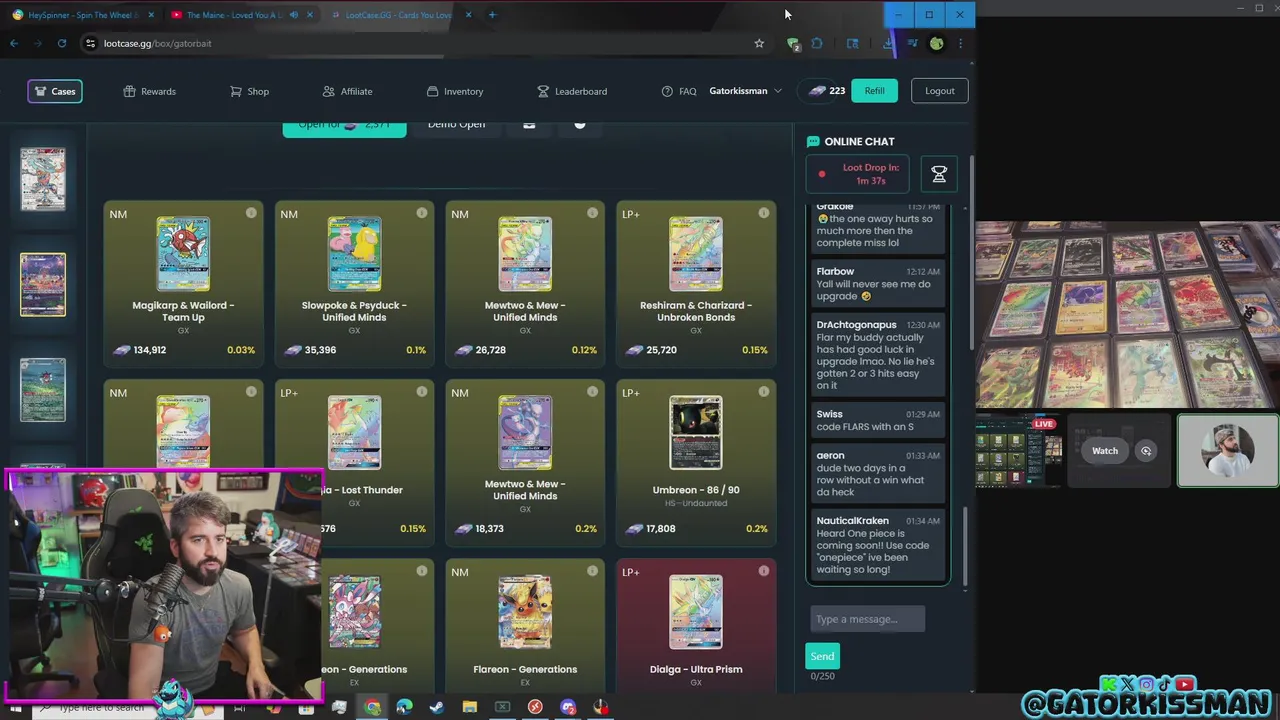The height and width of the screenshot is (720, 1280).
Task: Mute audio on The Maine tab
Action: point(293,15)
